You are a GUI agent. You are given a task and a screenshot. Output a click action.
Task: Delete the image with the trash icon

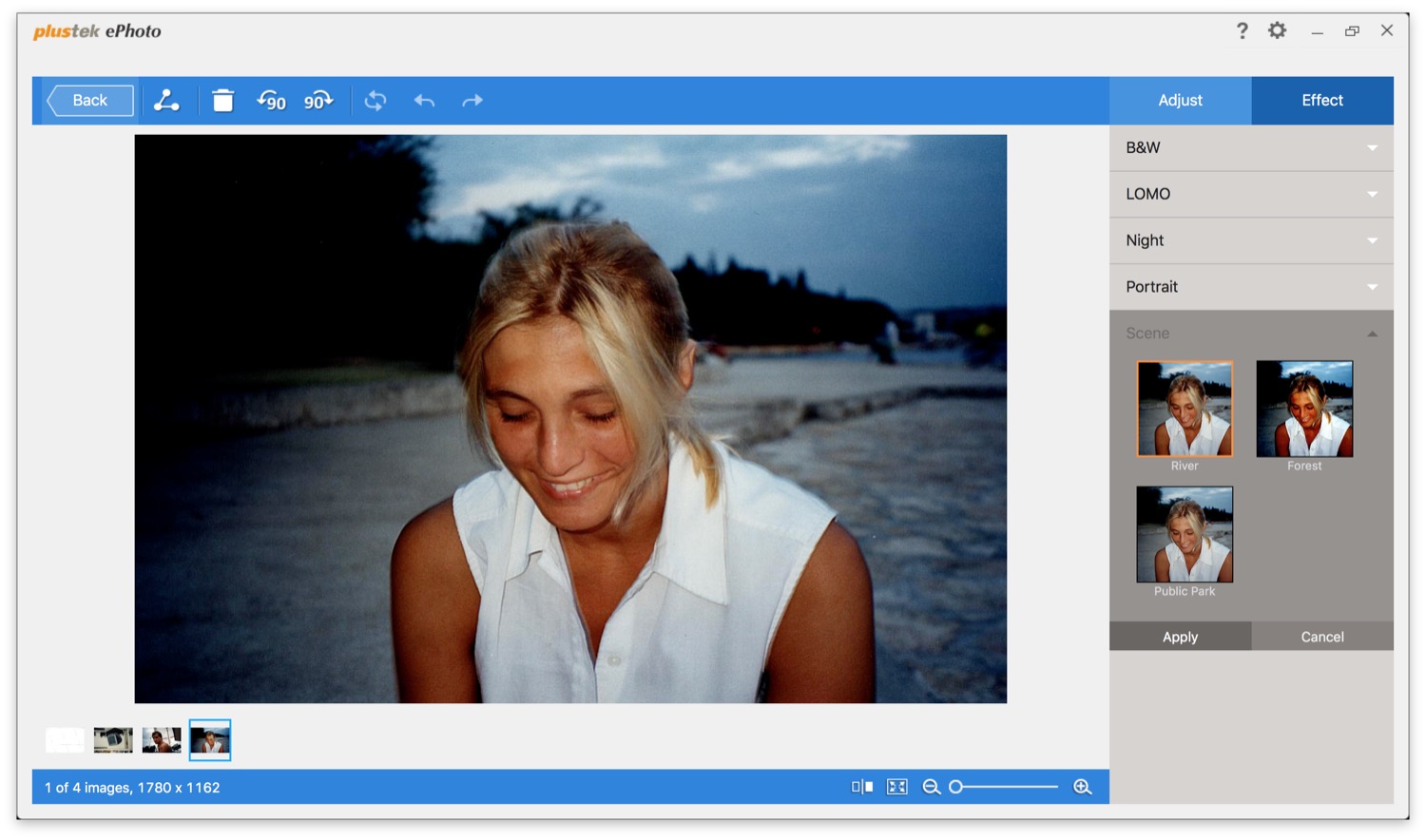tap(222, 101)
